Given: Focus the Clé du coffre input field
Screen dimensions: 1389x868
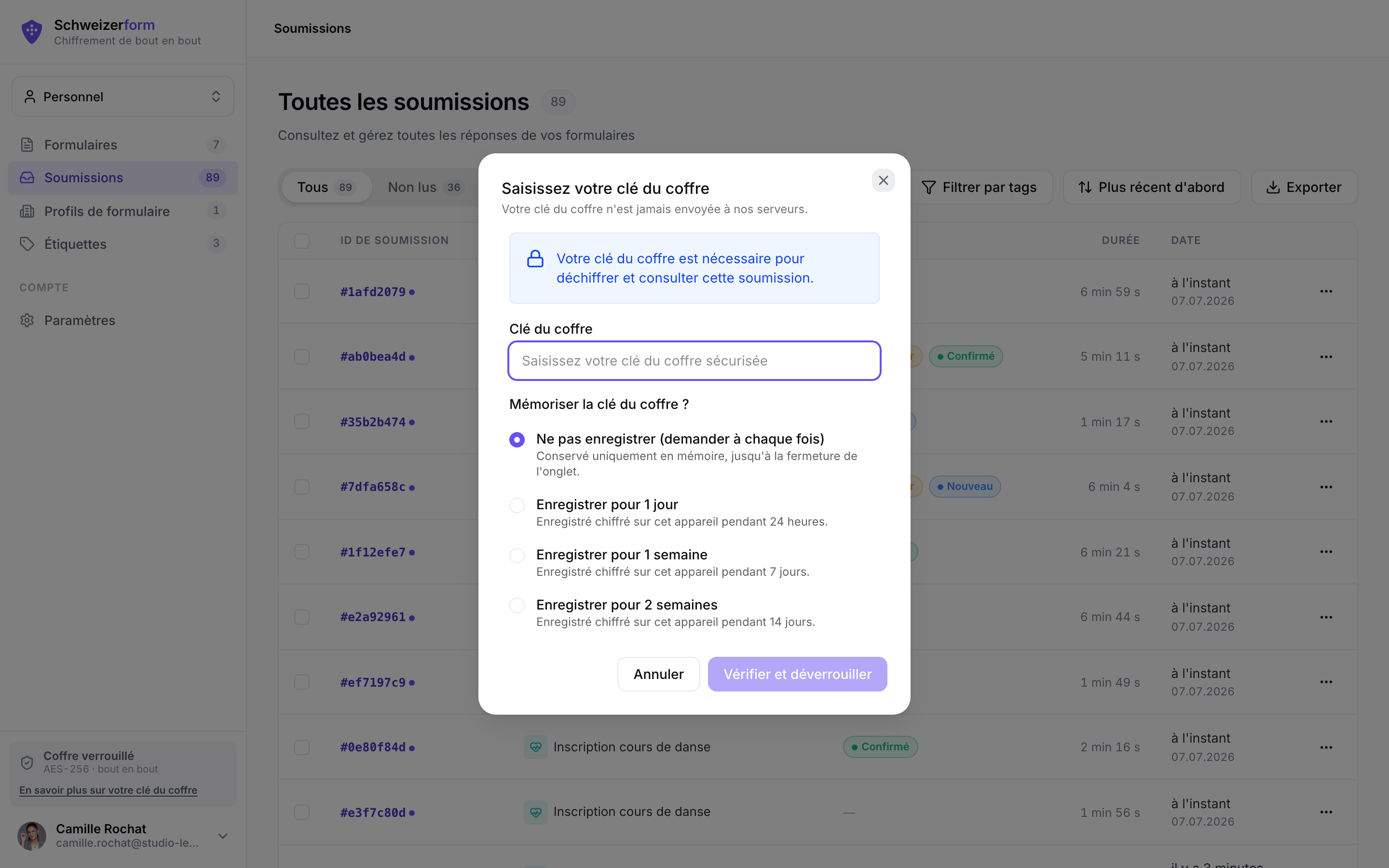Looking at the screenshot, I should [x=694, y=361].
